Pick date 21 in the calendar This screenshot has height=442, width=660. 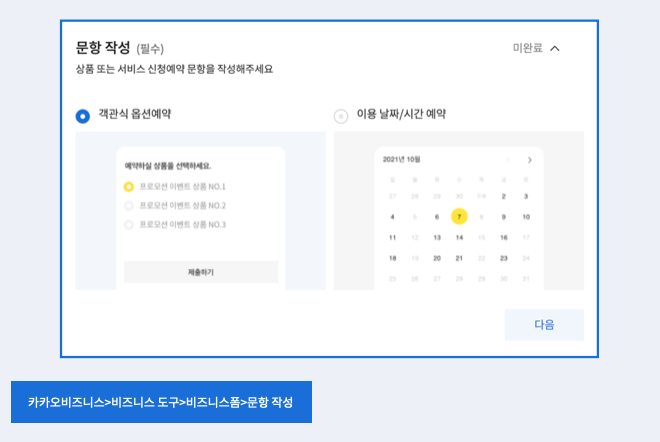pos(459,258)
